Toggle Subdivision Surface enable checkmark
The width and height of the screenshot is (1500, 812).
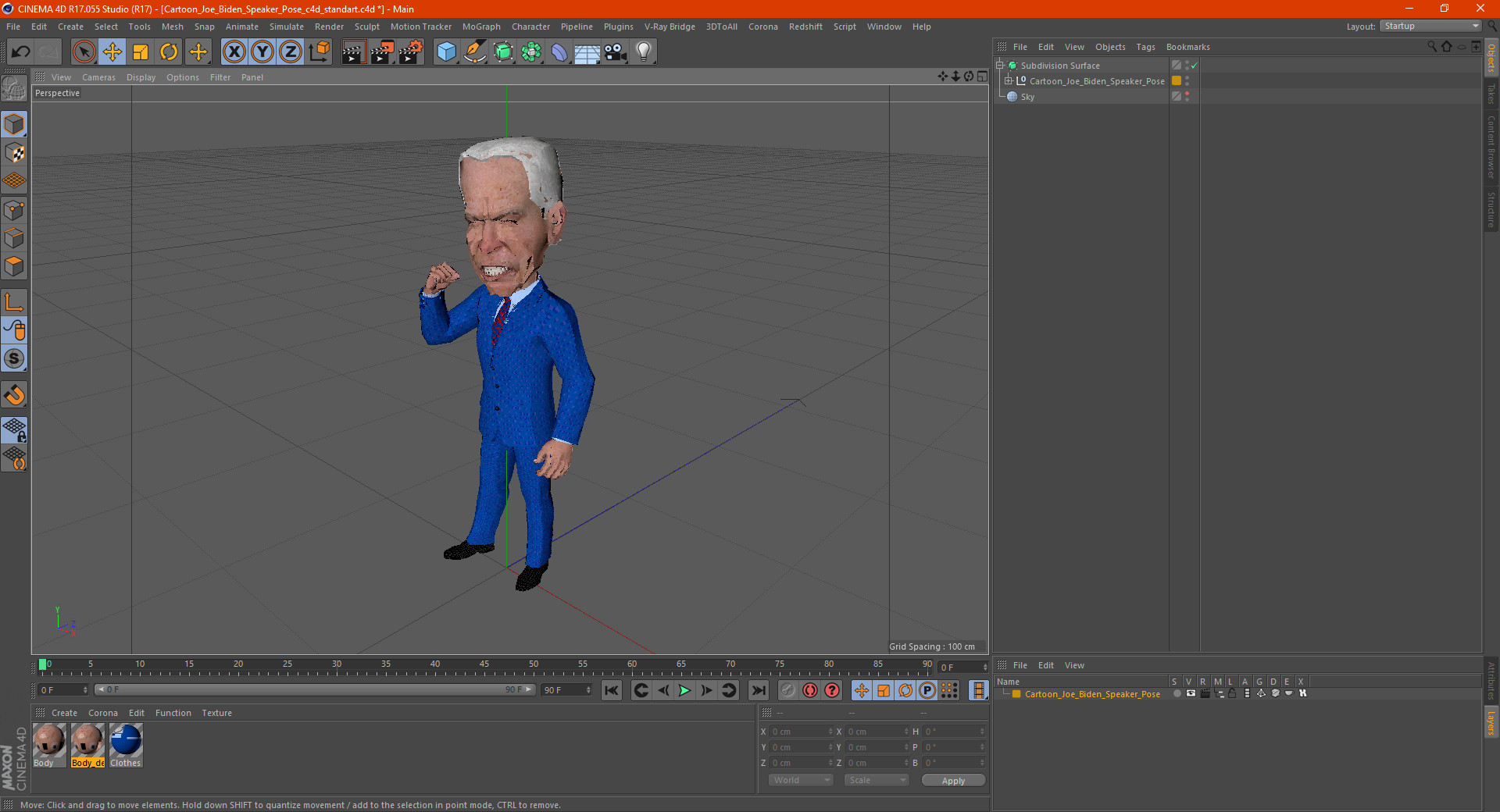tap(1195, 66)
